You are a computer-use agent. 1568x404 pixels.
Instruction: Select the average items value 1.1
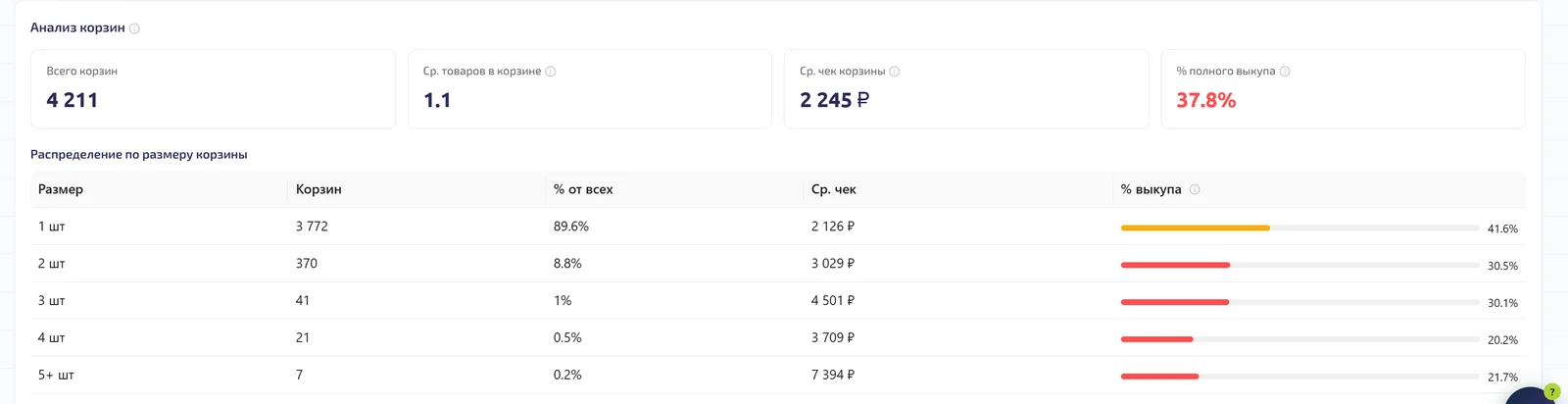[437, 100]
